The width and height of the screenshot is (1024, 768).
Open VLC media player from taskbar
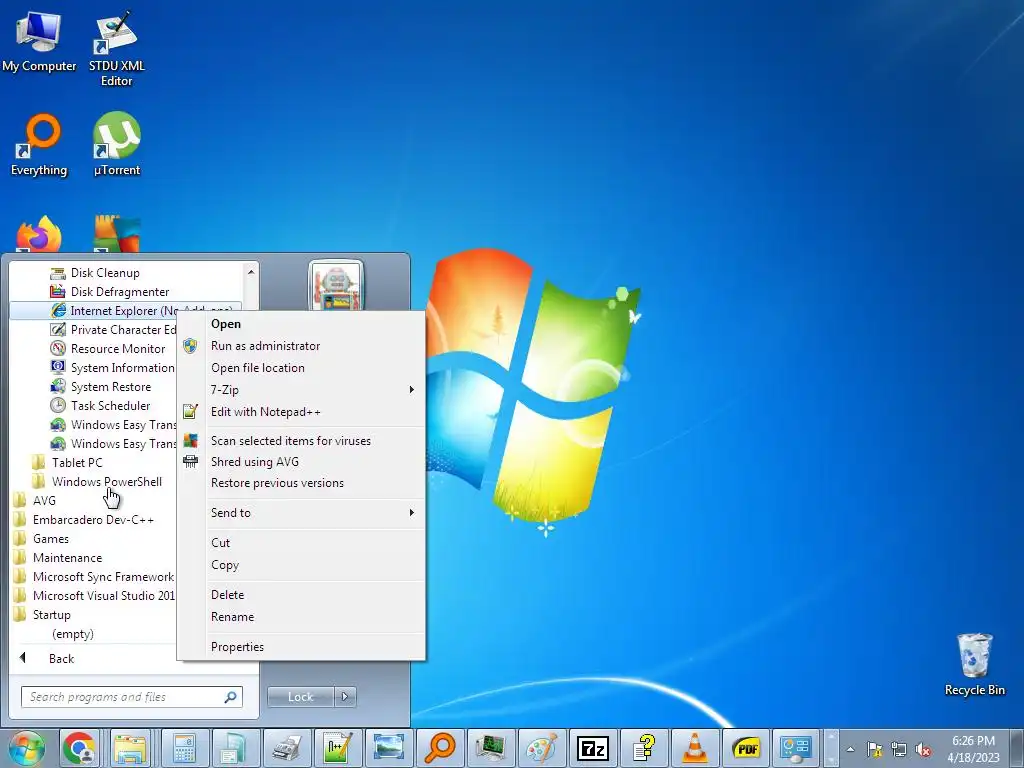[695, 748]
